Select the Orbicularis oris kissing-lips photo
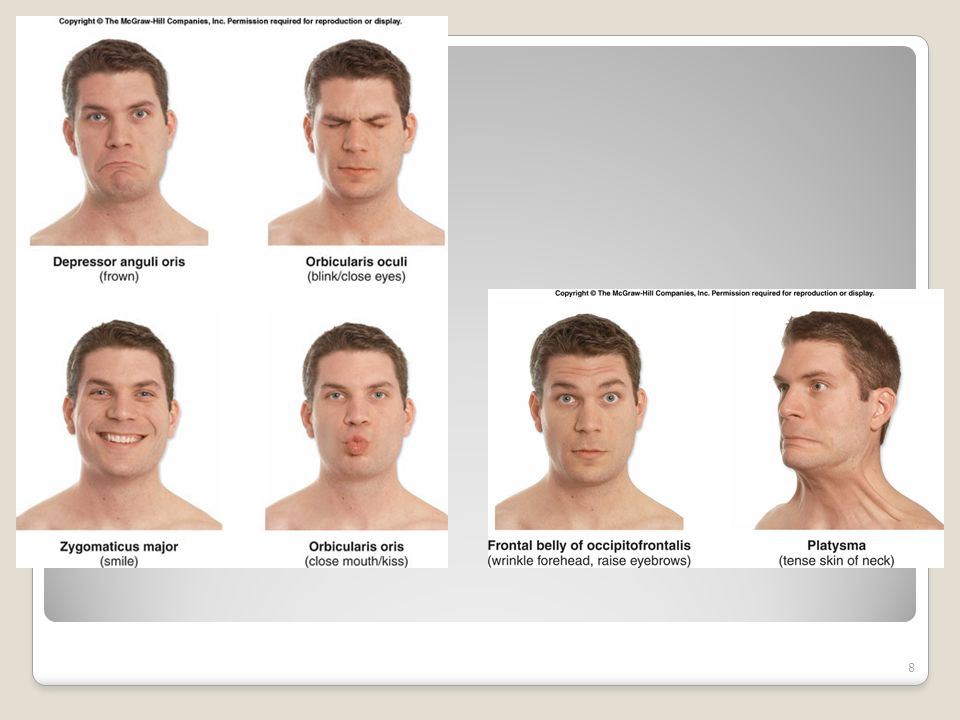The height and width of the screenshot is (720, 960). (x=356, y=424)
